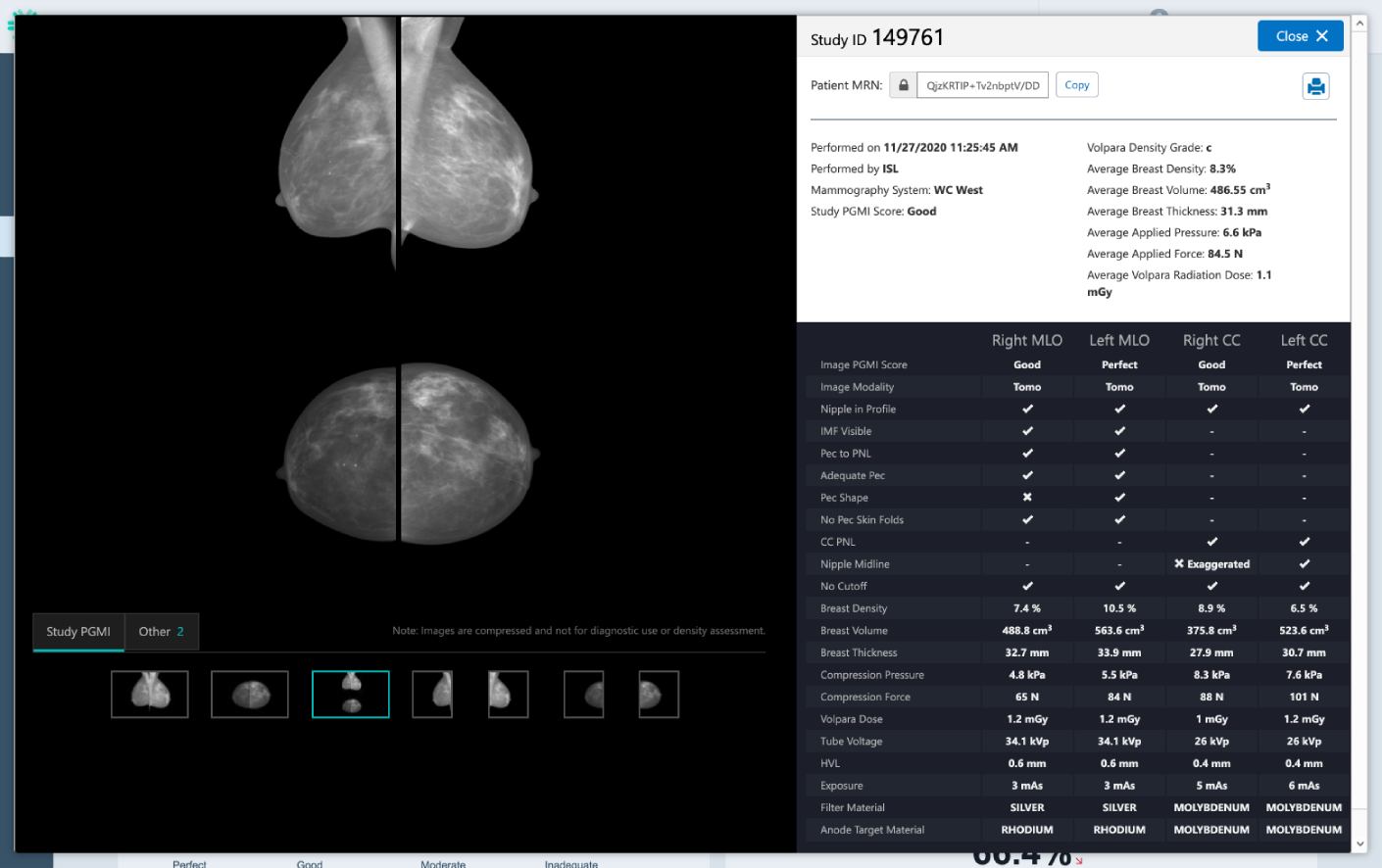Switch to the Study PGMI tab

(x=78, y=632)
